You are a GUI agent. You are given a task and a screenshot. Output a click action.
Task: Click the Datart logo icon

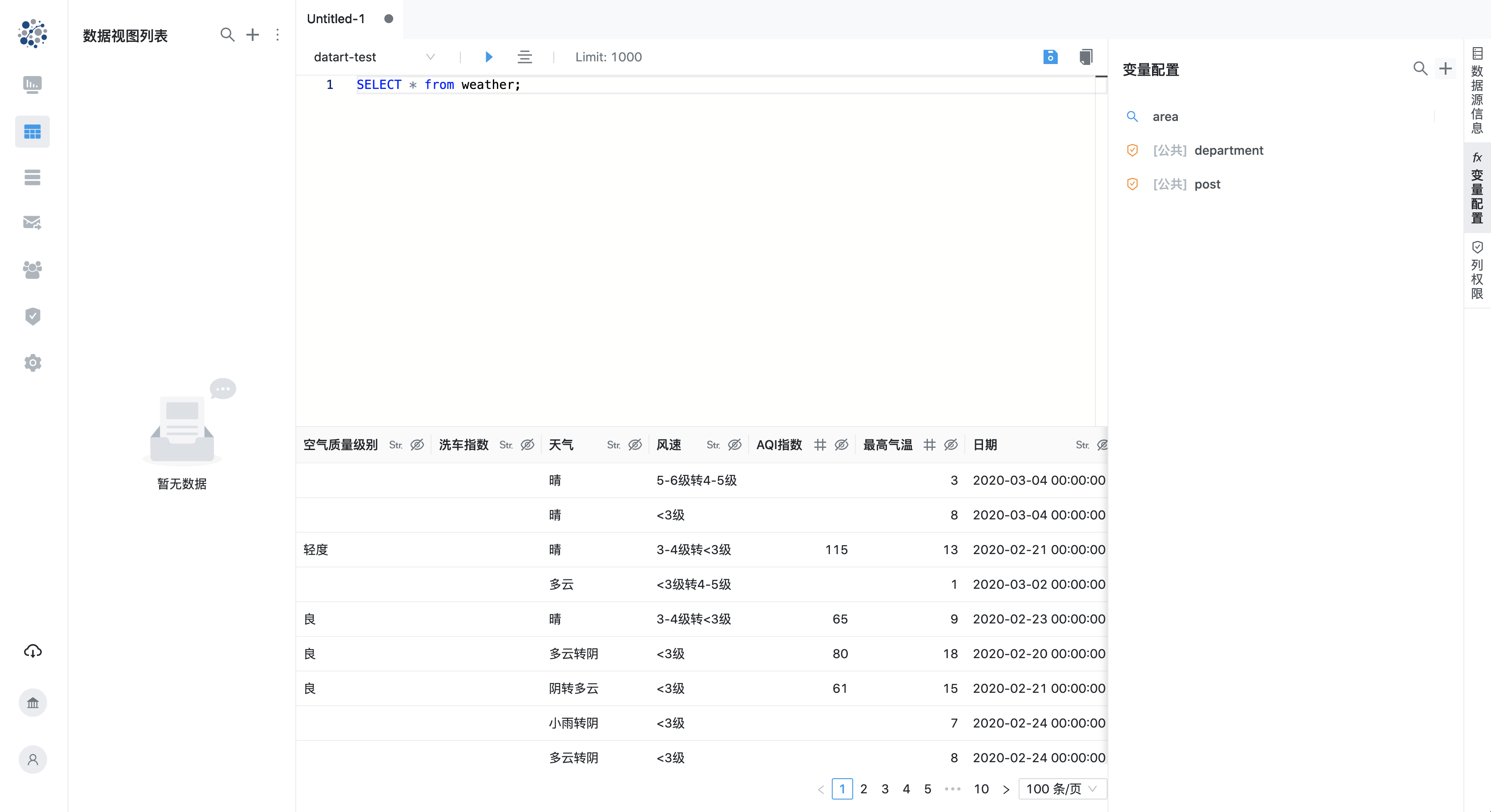32,33
